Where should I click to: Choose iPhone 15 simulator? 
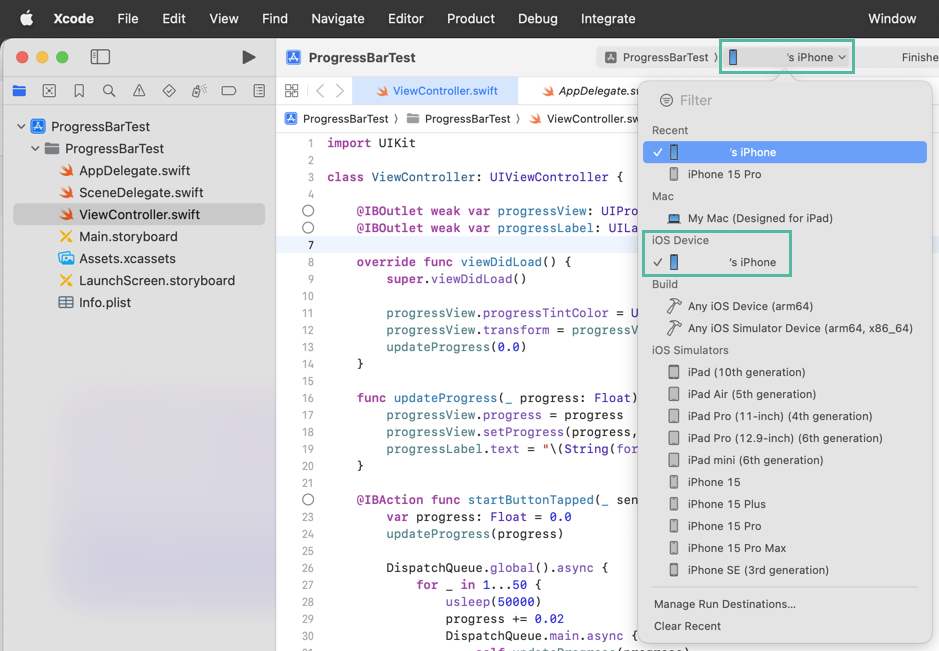coord(784,482)
